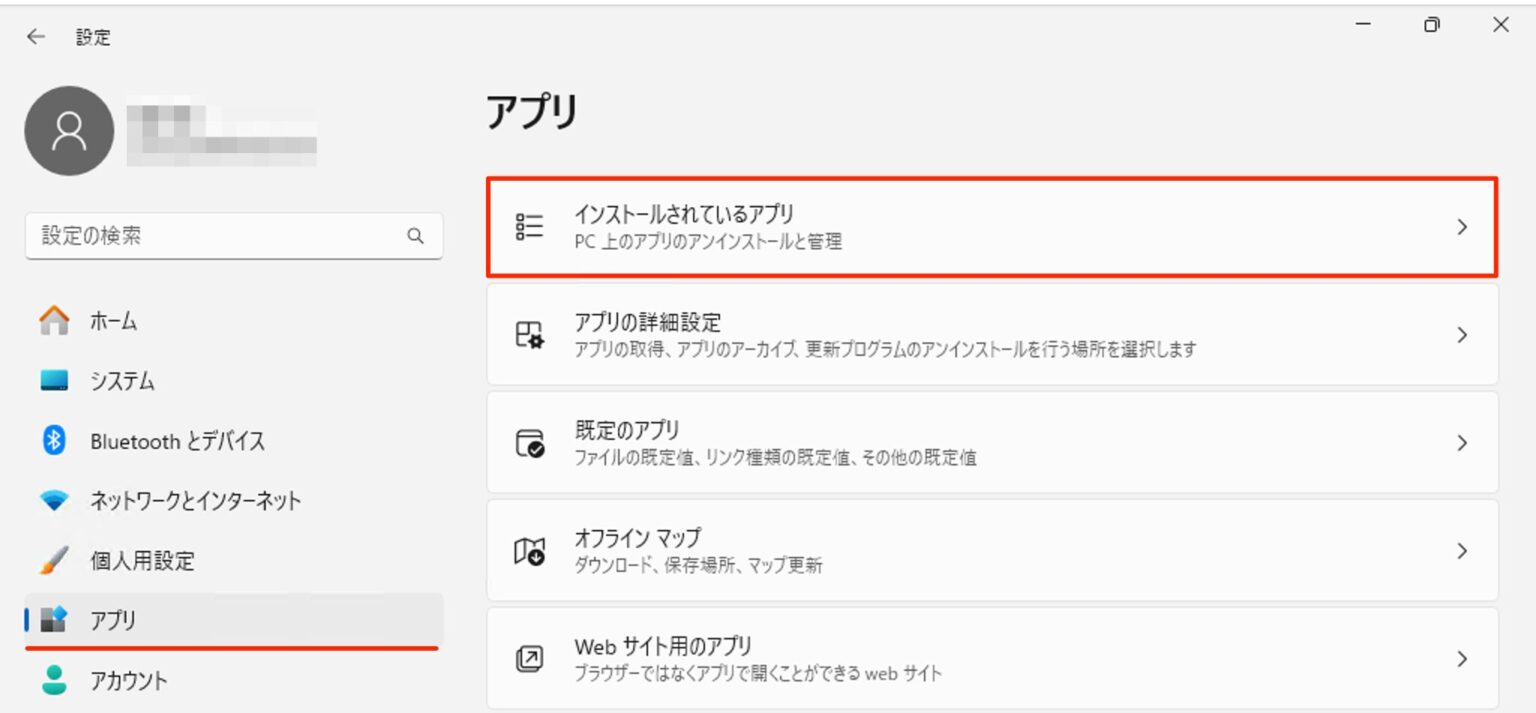Click the user profile avatar
The image size is (1536, 713).
click(x=69, y=131)
